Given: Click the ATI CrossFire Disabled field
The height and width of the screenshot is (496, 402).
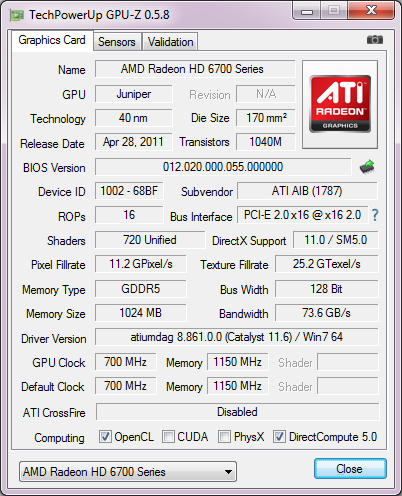Looking at the screenshot, I should pos(237,412).
